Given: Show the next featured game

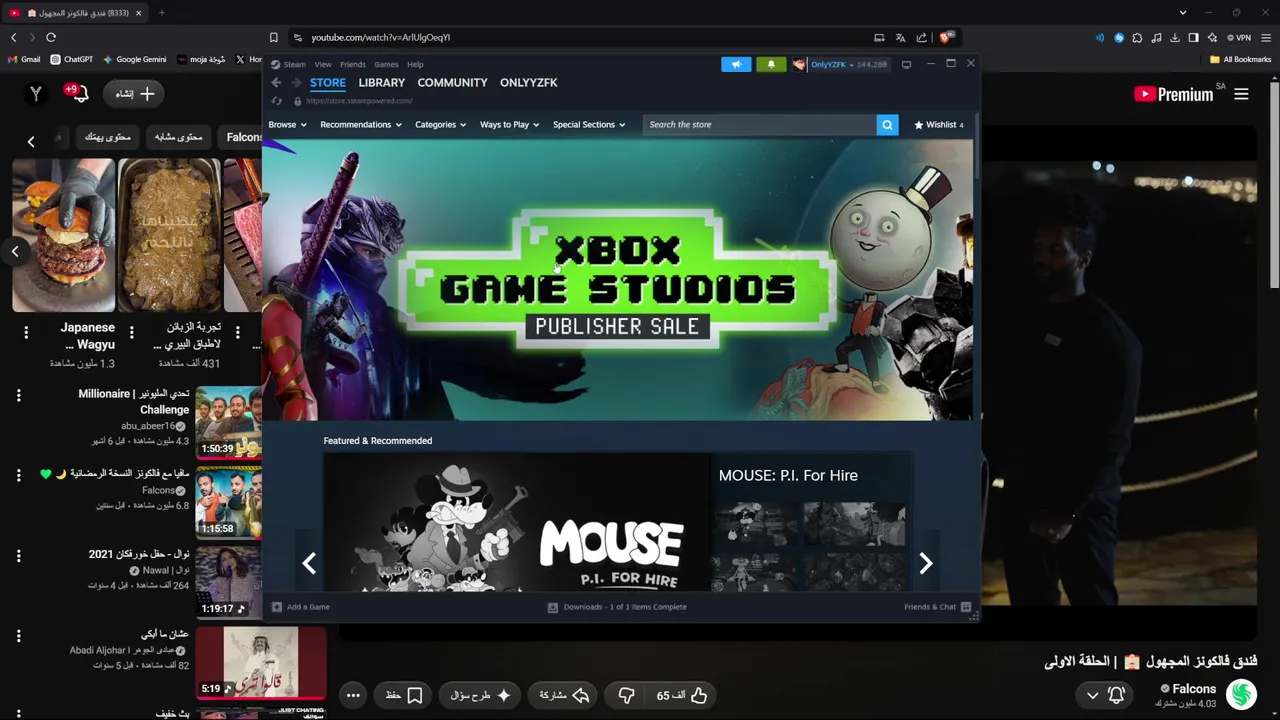Looking at the screenshot, I should (926, 564).
